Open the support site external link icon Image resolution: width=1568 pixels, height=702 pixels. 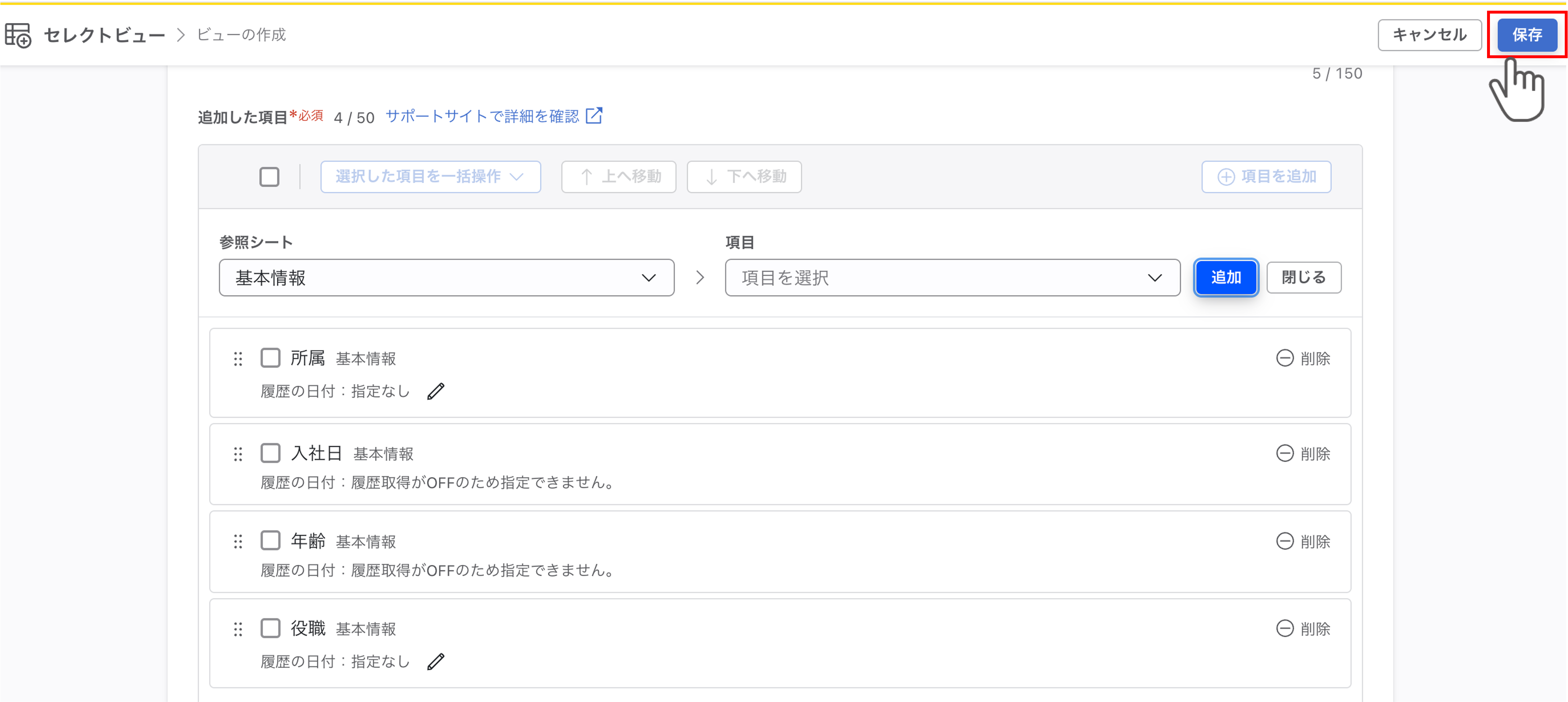pyautogui.click(x=594, y=115)
